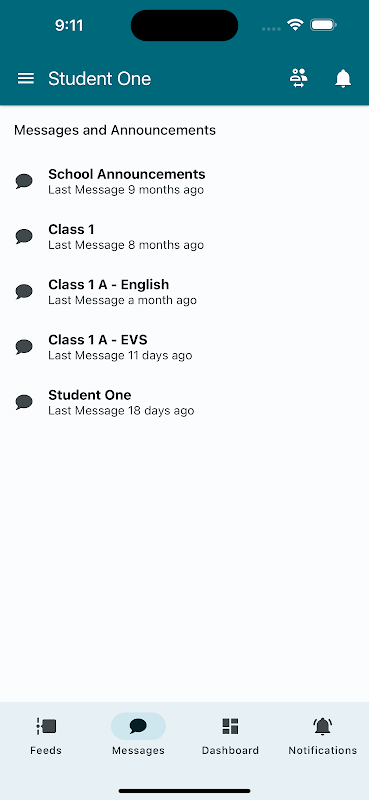Tap the switch student icon
This screenshot has height=800, width=369.
coord(299,78)
